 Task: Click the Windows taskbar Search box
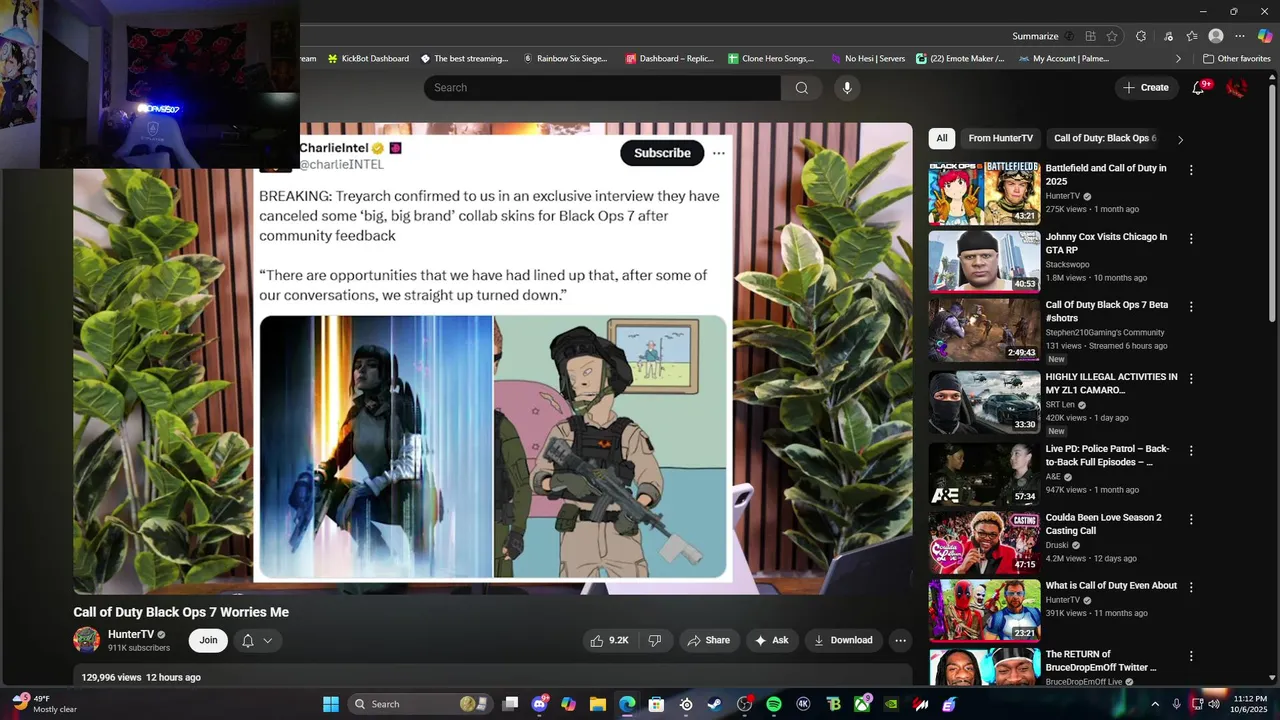[x=419, y=704]
